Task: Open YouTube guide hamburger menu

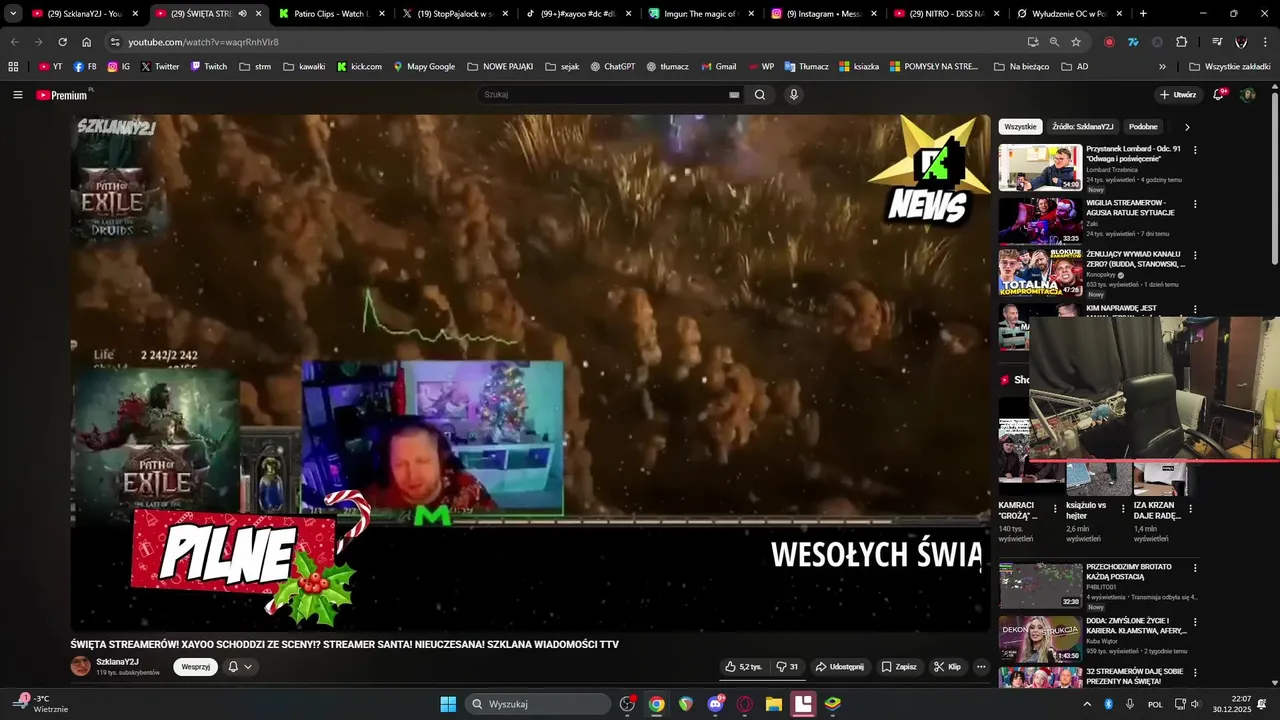Action: click(17, 95)
